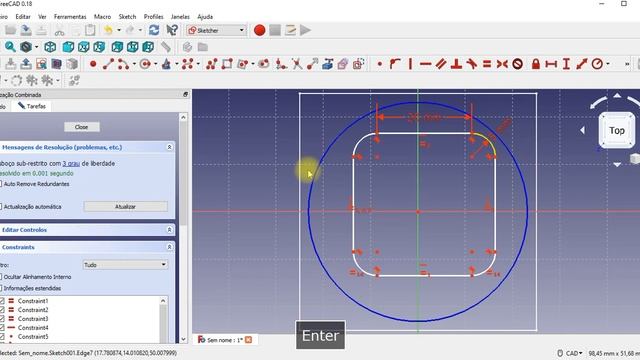Open the Sketcher workbench dropdown
The height and width of the screenshot is (360, 640).
216,30
